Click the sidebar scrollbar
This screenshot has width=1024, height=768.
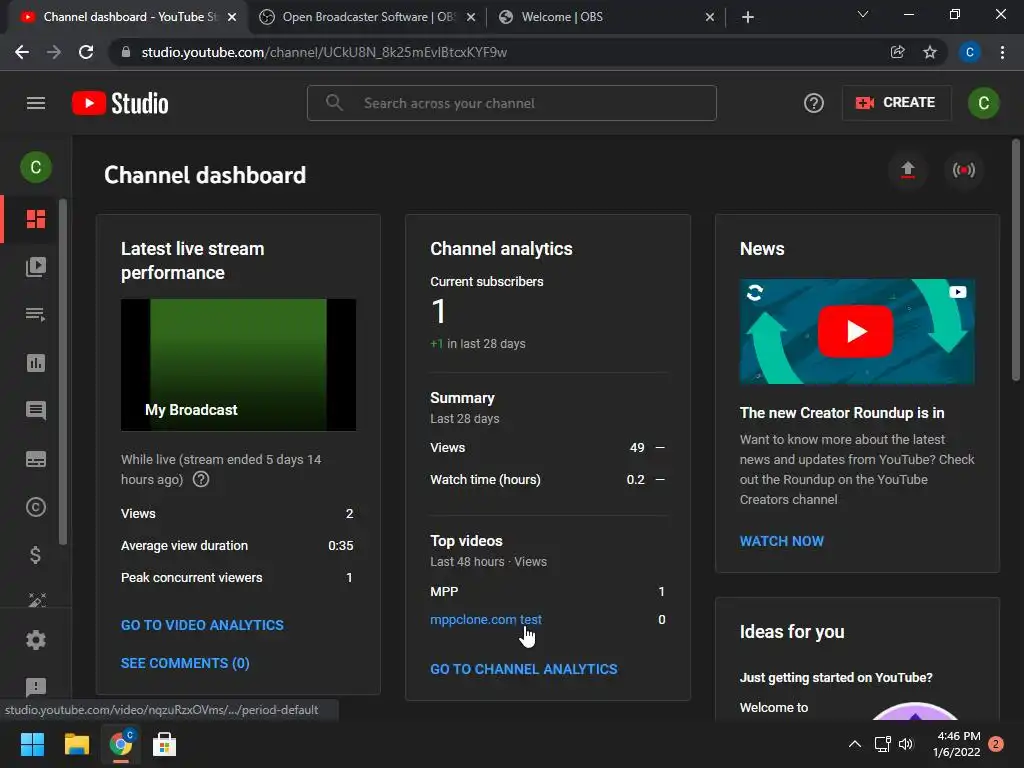[63, 372]
